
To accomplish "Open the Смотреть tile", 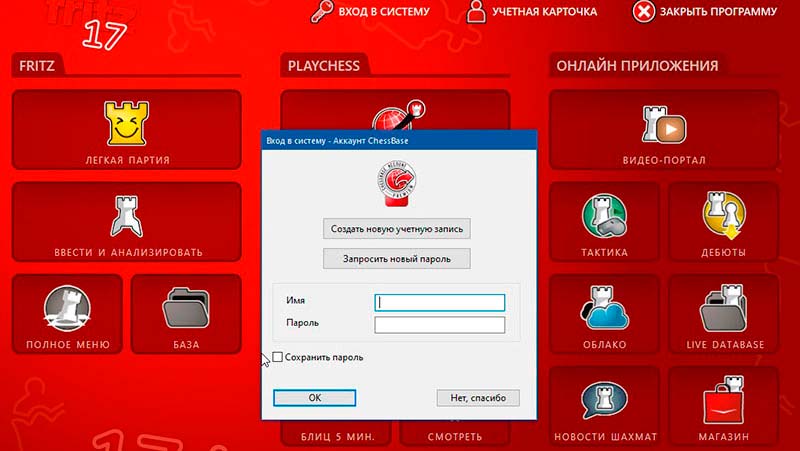I will click(455, 433).
